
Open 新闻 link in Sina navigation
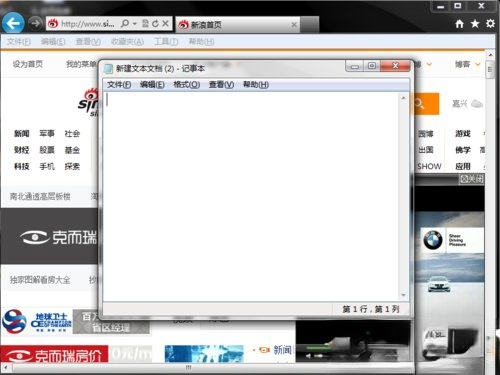22,134
